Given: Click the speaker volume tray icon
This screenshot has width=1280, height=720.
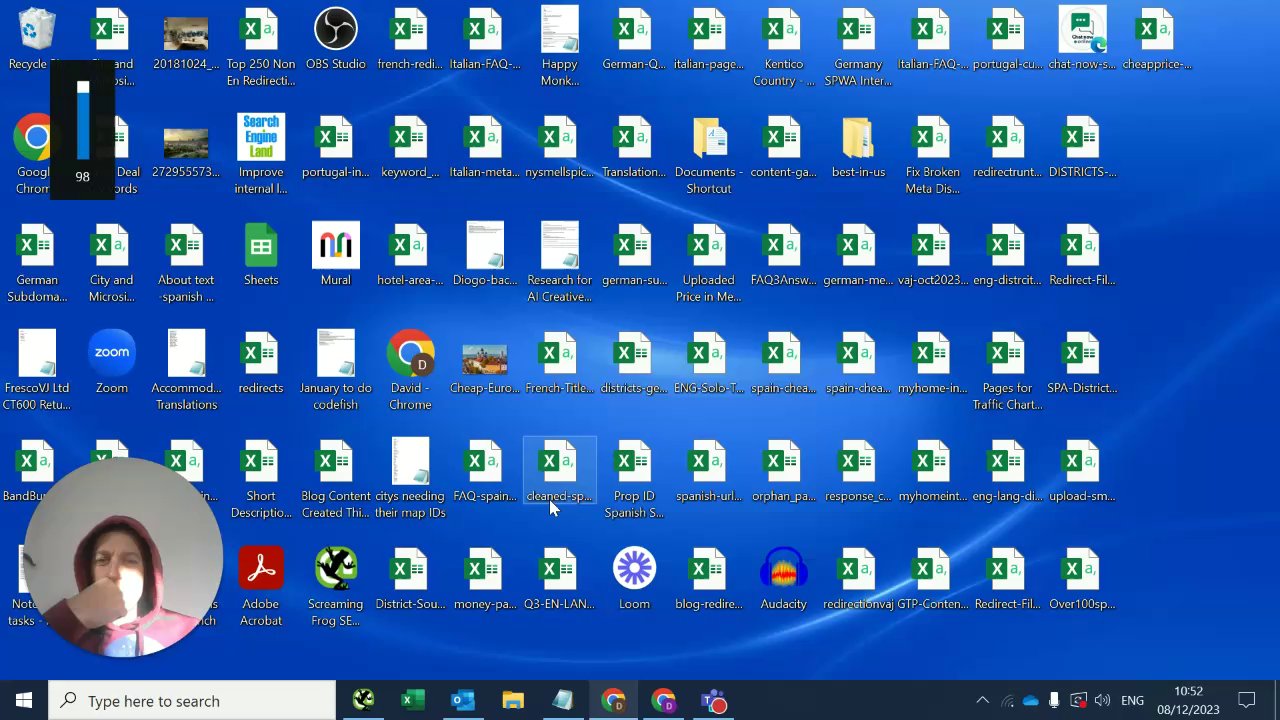Looking at the screenshot, I should point(1102,701).
